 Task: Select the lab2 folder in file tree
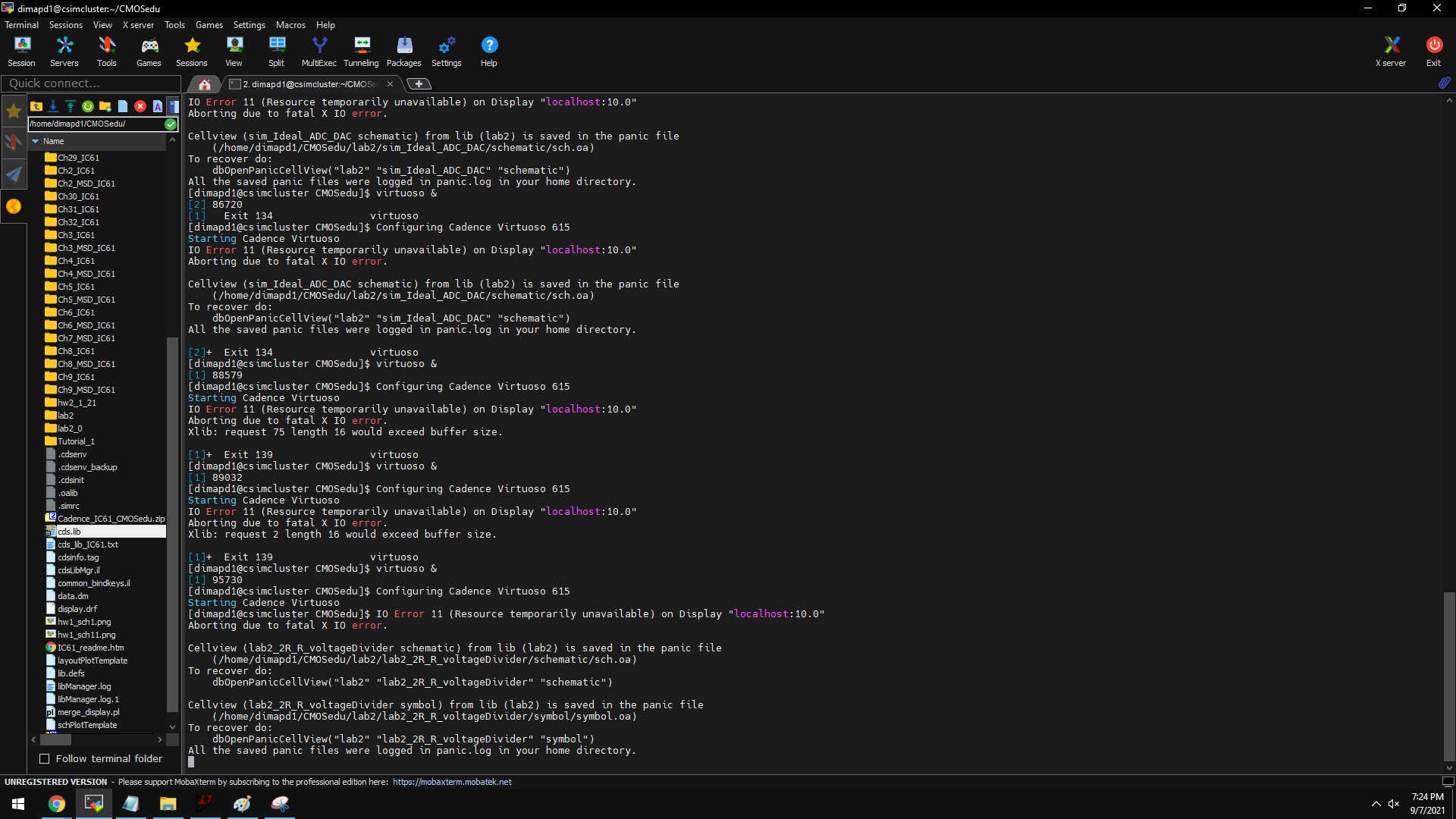click(65, 416)
